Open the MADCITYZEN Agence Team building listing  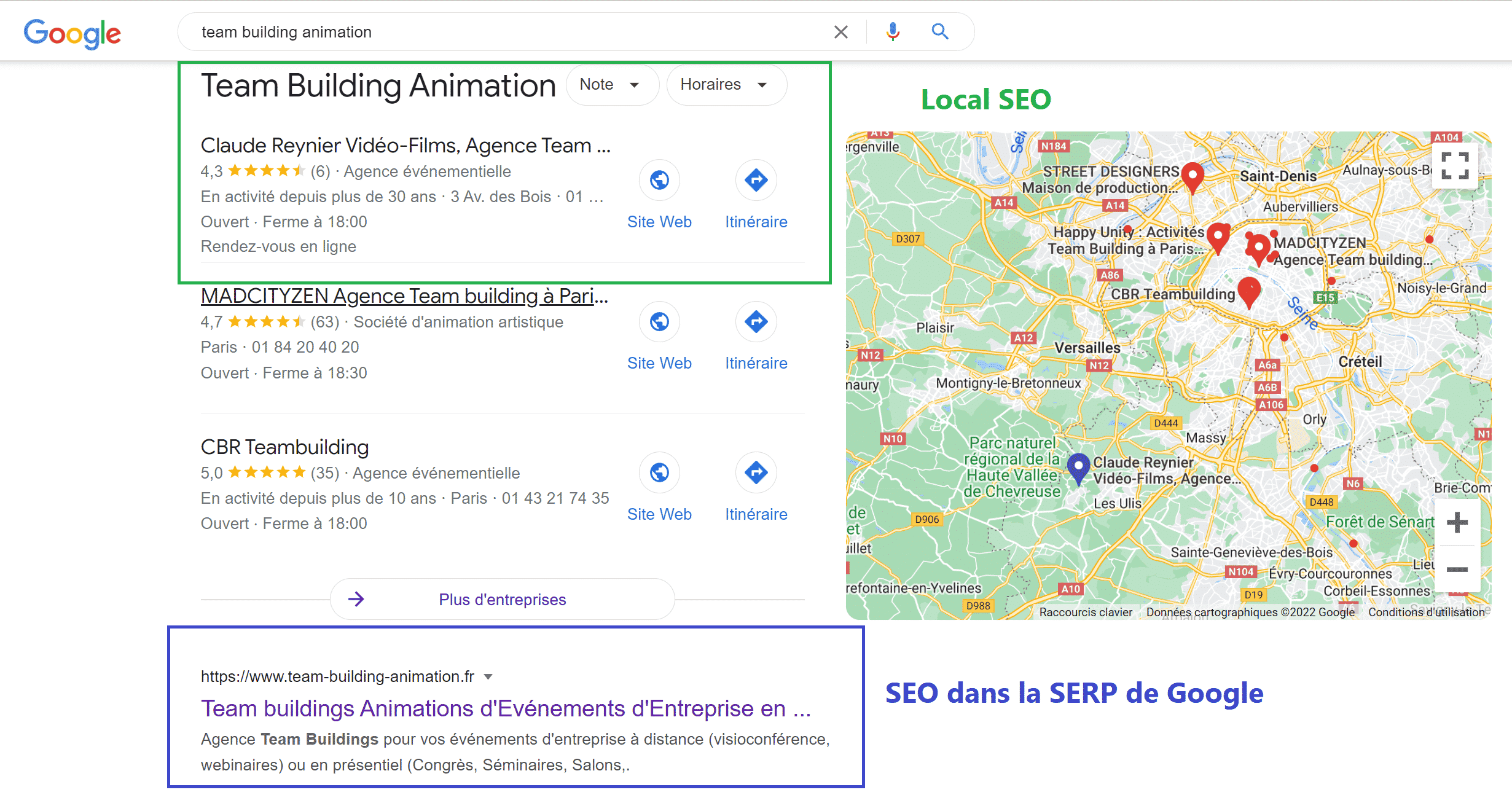[x=404, y=296]
